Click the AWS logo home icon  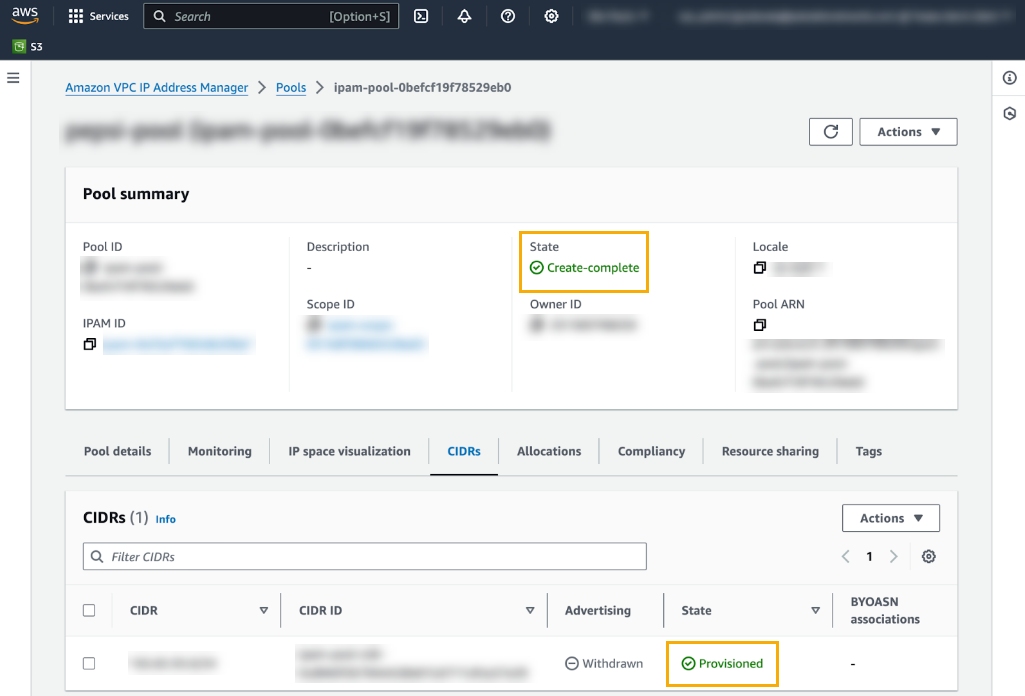(x=26, y=15)
